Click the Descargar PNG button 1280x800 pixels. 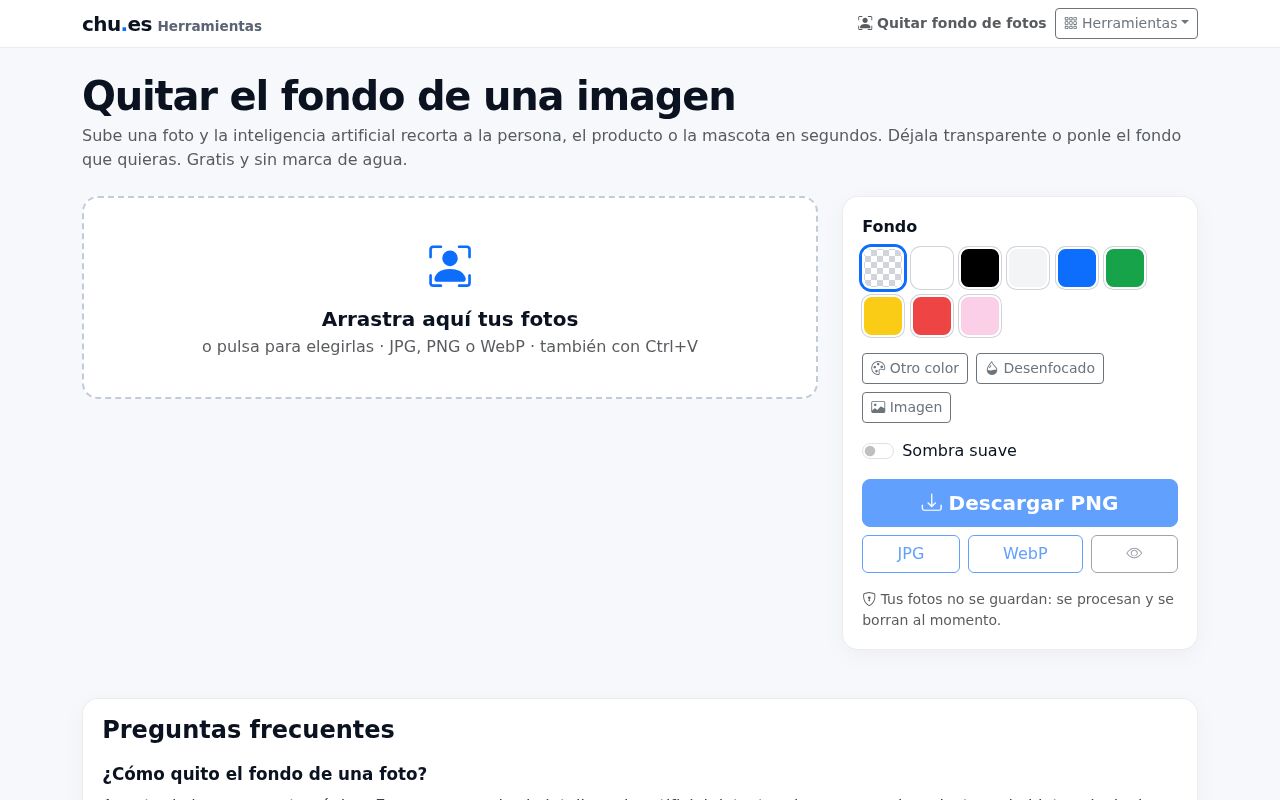(x=1020, y=503)
